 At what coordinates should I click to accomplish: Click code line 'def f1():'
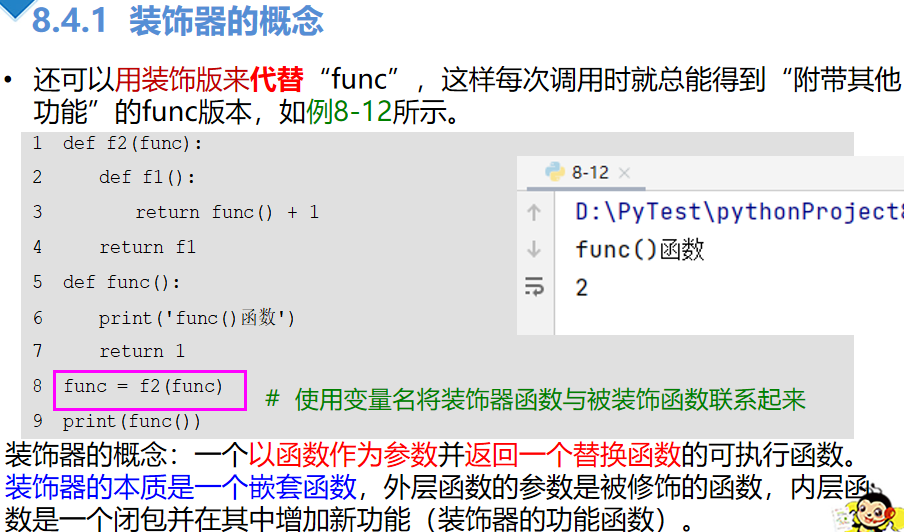coord(147,178)
